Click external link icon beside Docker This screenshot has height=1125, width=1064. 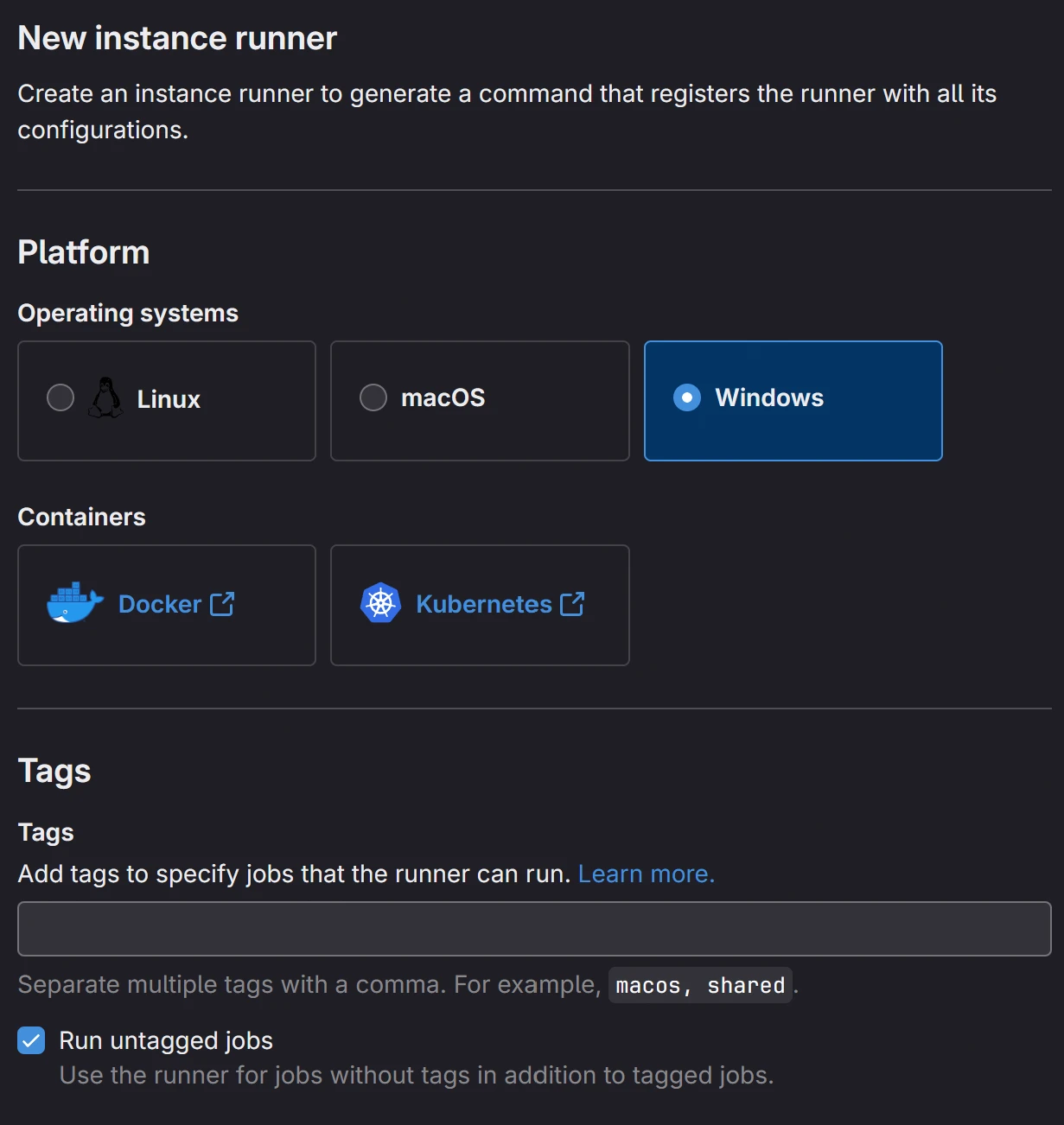(222, 603)
